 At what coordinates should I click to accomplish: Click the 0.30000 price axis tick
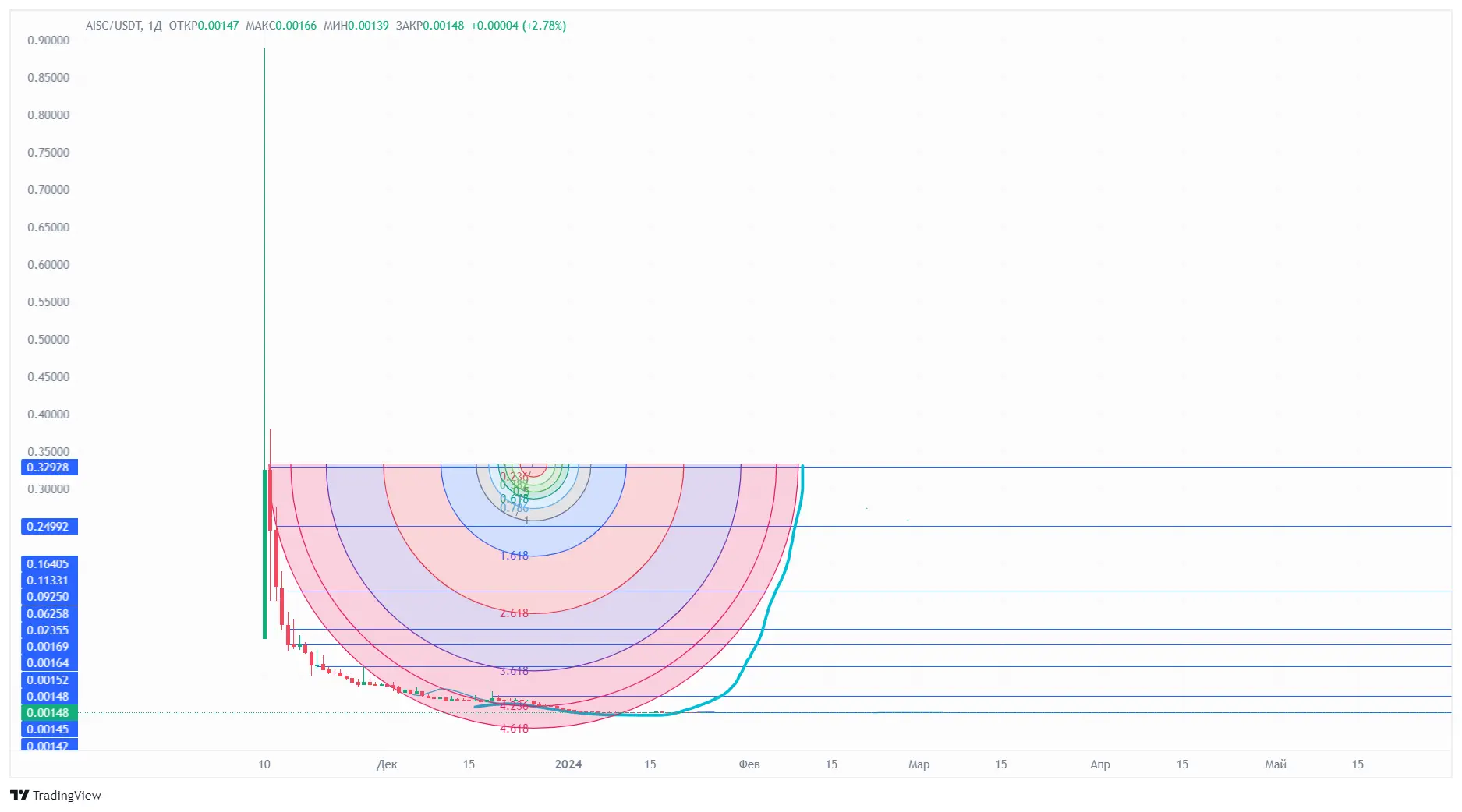[48, 489]
